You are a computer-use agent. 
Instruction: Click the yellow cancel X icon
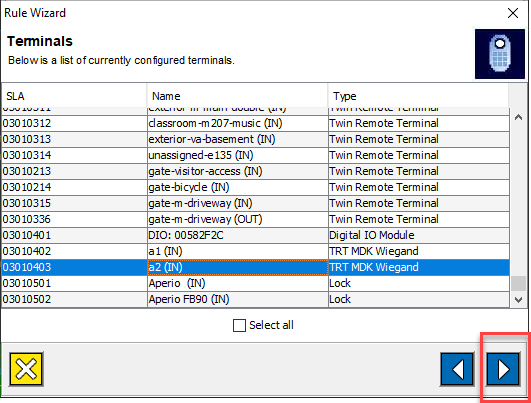pyautogui.click(x=26, y=369)
